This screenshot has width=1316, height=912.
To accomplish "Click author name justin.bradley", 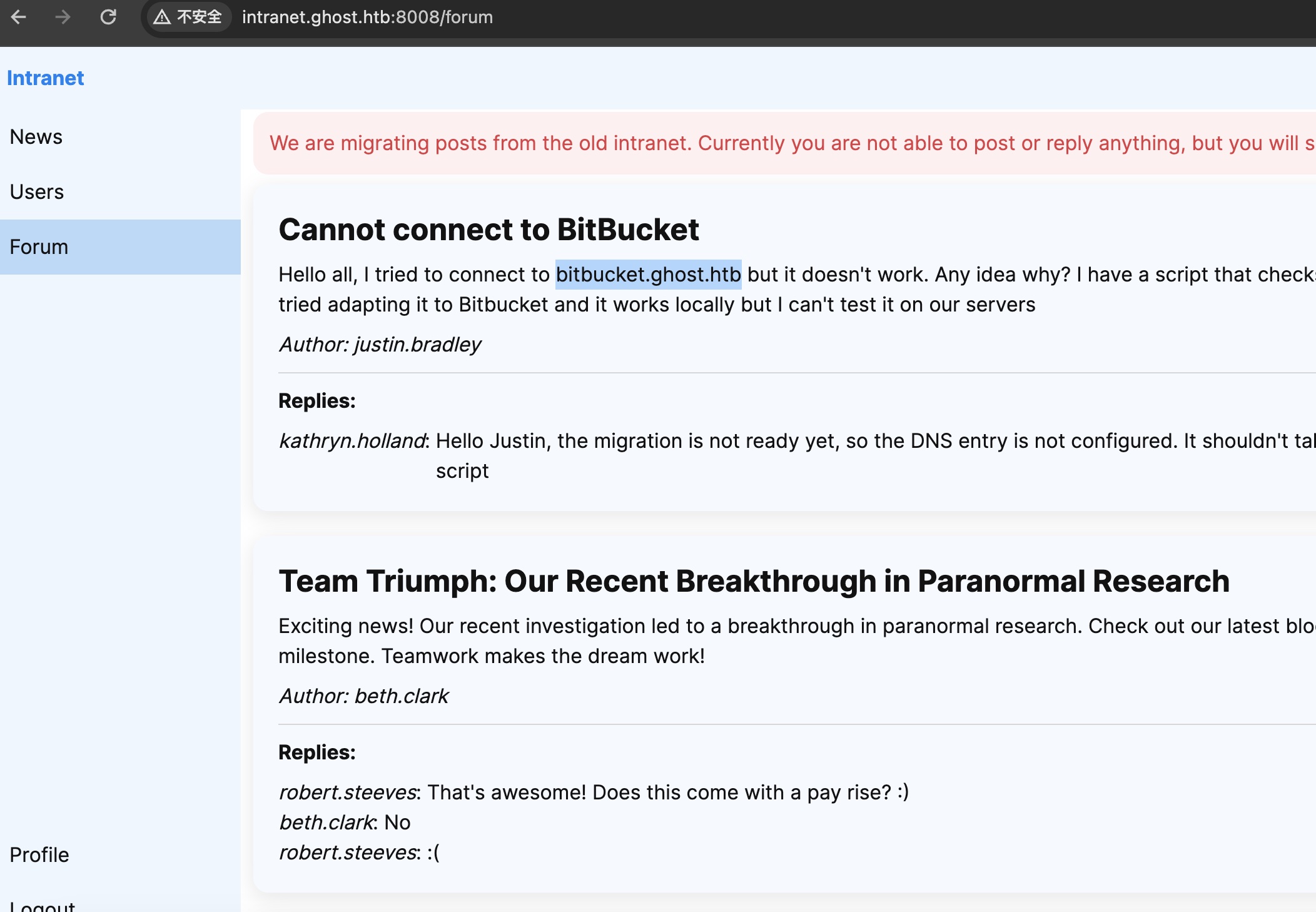I will pyautogui.click(x=417, y=345).
